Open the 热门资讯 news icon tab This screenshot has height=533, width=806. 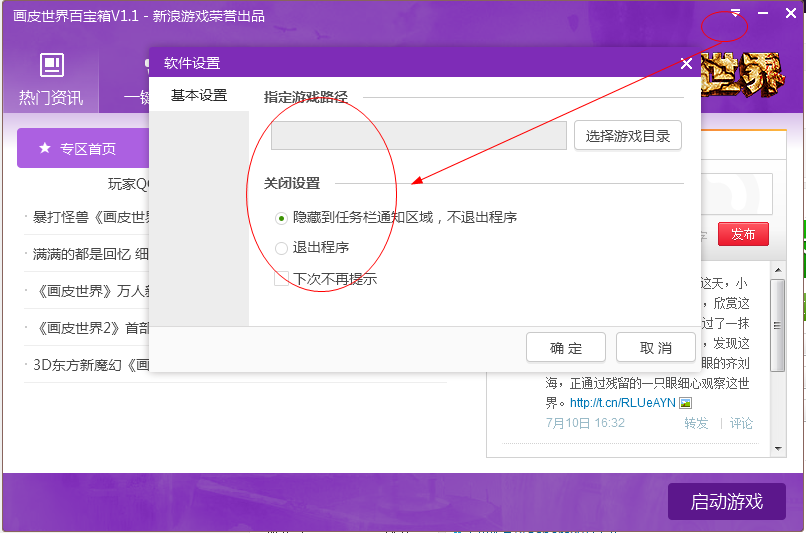pos(51,78)
